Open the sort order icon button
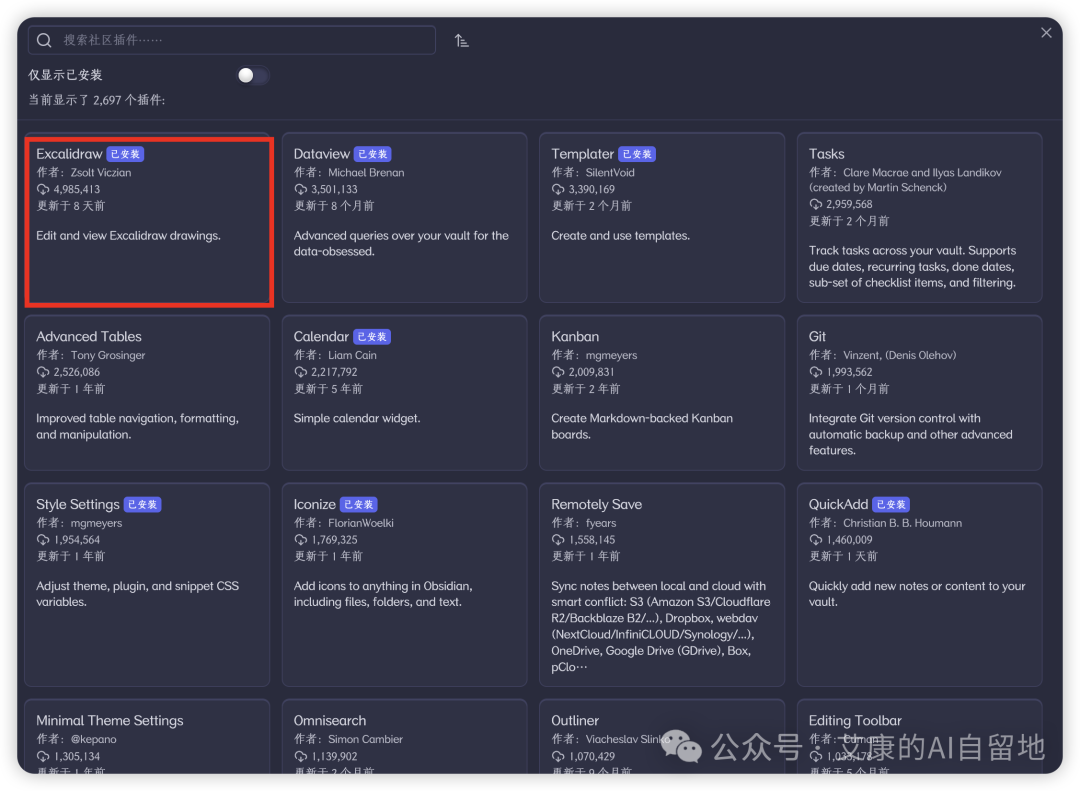Viewport: 1080px width, 791px height. coord(461,41)
